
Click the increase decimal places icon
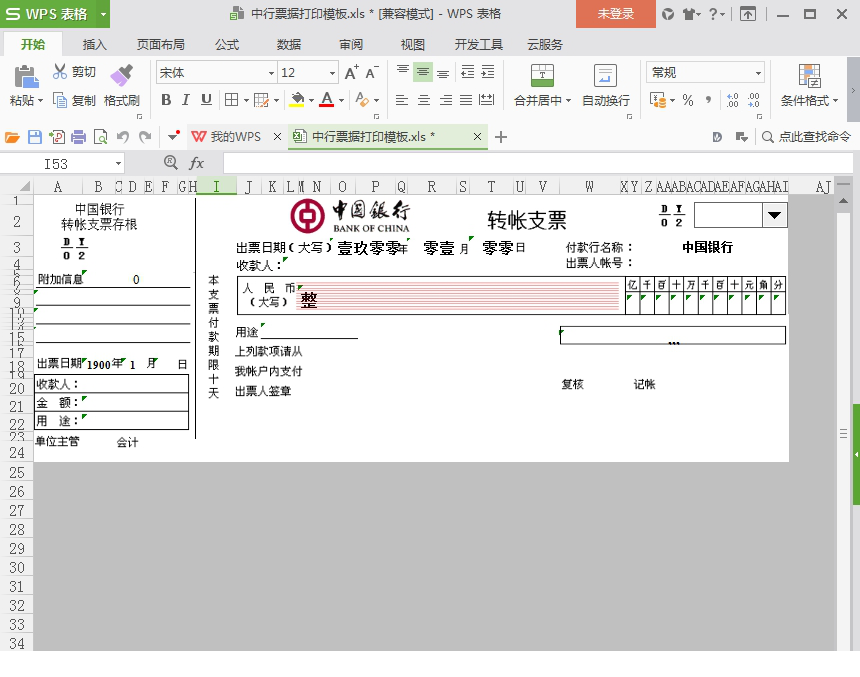coord(733,100)
